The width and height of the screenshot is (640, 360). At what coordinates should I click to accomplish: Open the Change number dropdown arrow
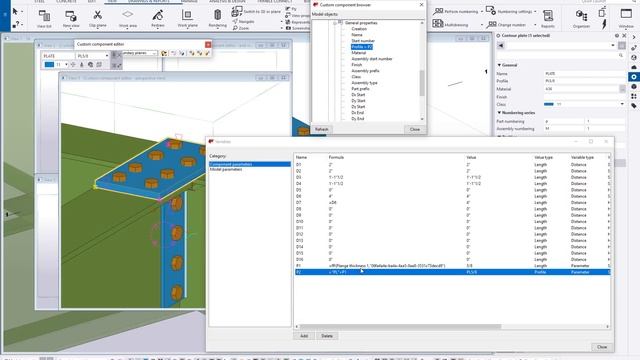[x=535, y=25]
